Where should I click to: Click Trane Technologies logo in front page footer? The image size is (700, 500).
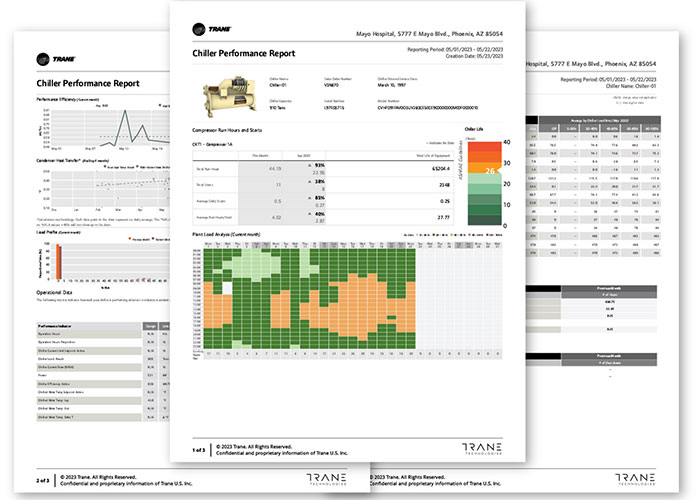(x=482, y=448)
